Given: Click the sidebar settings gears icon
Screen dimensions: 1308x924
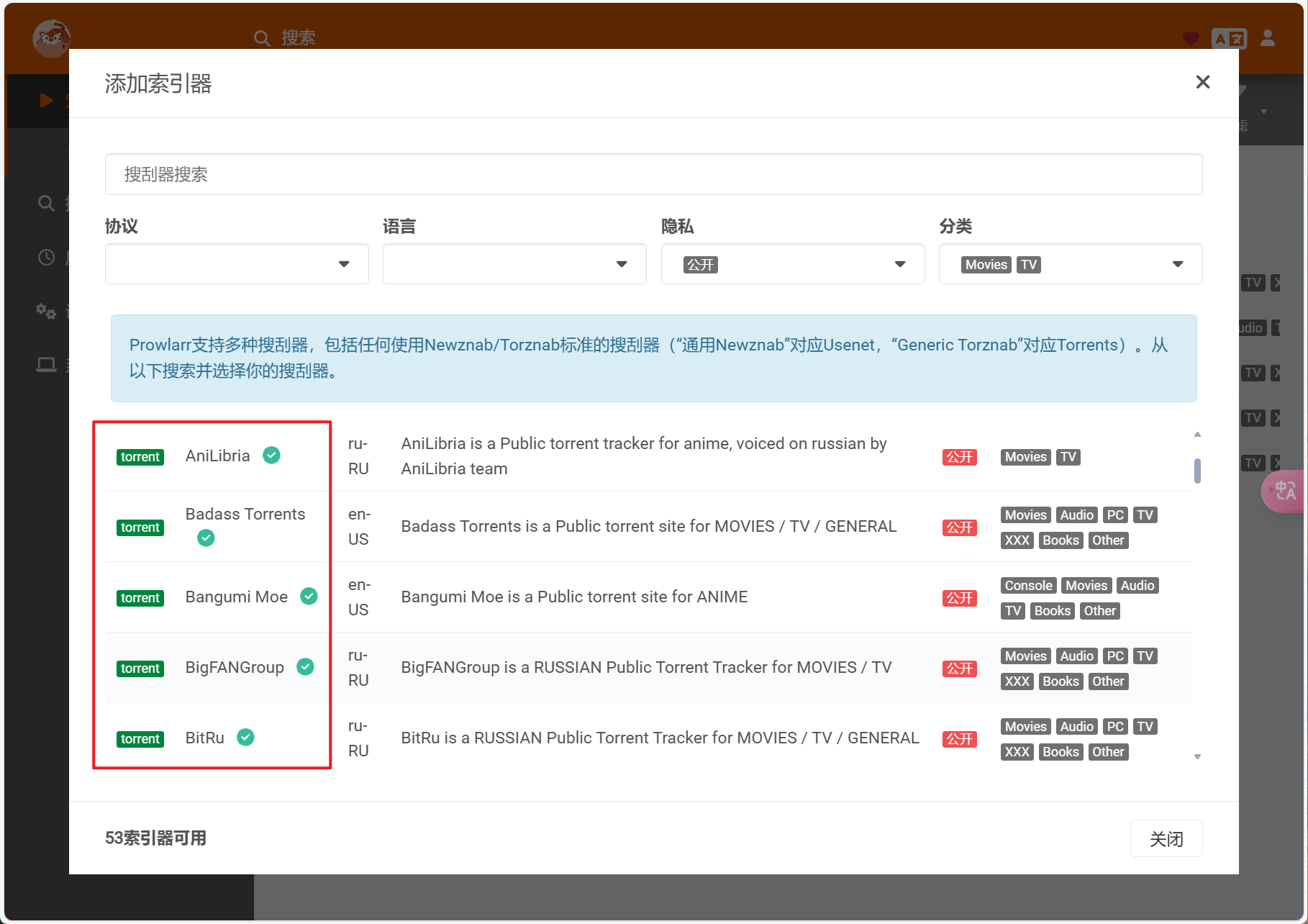Looking at the screenshot, I should coord(46,311).
